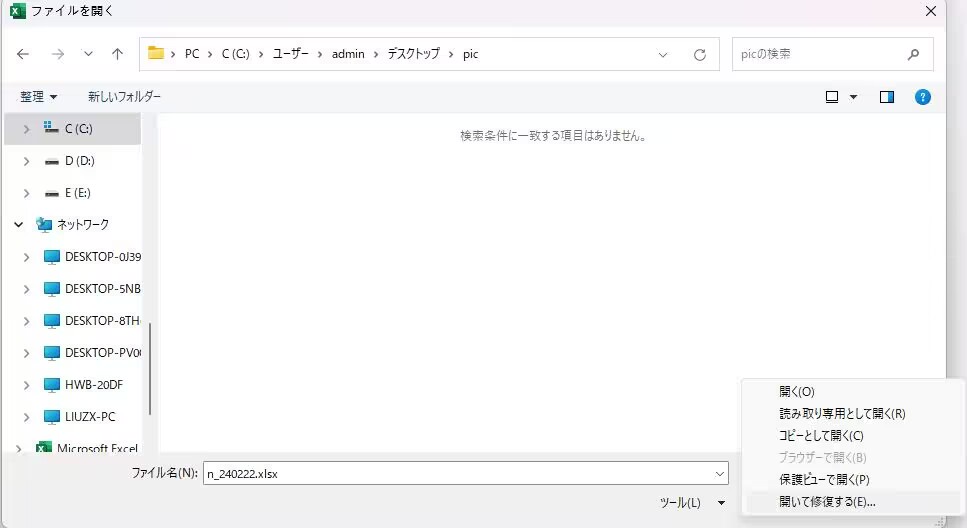Open view options dropdown arrow
The image size is (967, 528).
[854, 97]
